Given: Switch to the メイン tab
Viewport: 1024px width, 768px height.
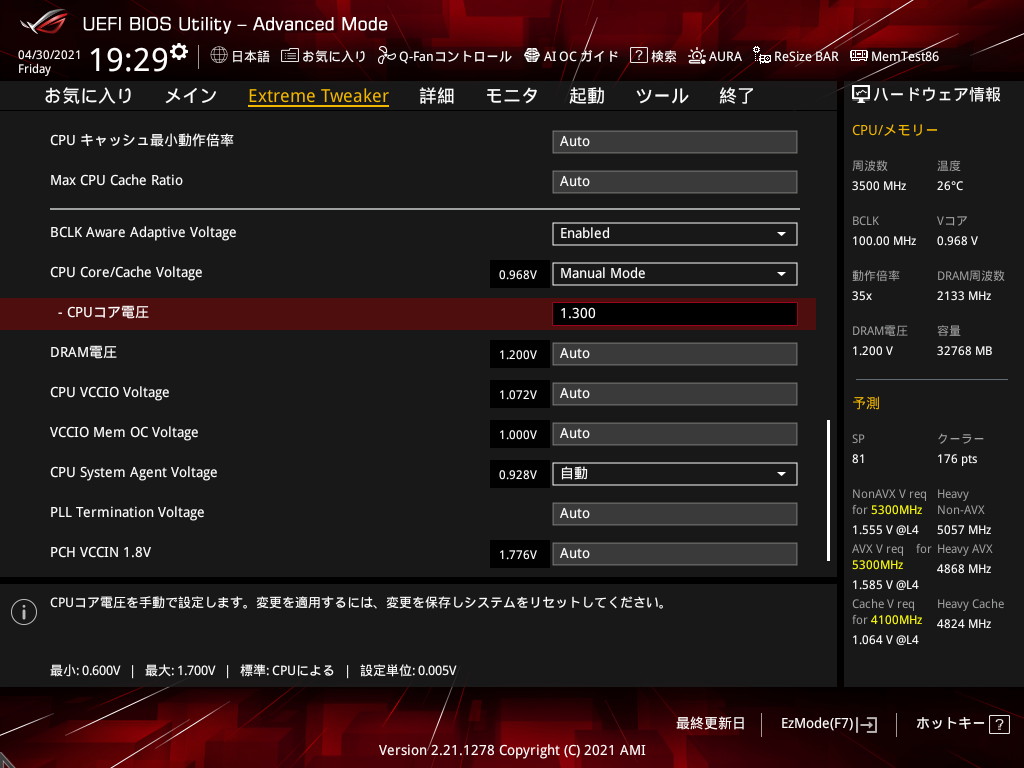Looking at the screenshot, I should (x=191, y=96).
